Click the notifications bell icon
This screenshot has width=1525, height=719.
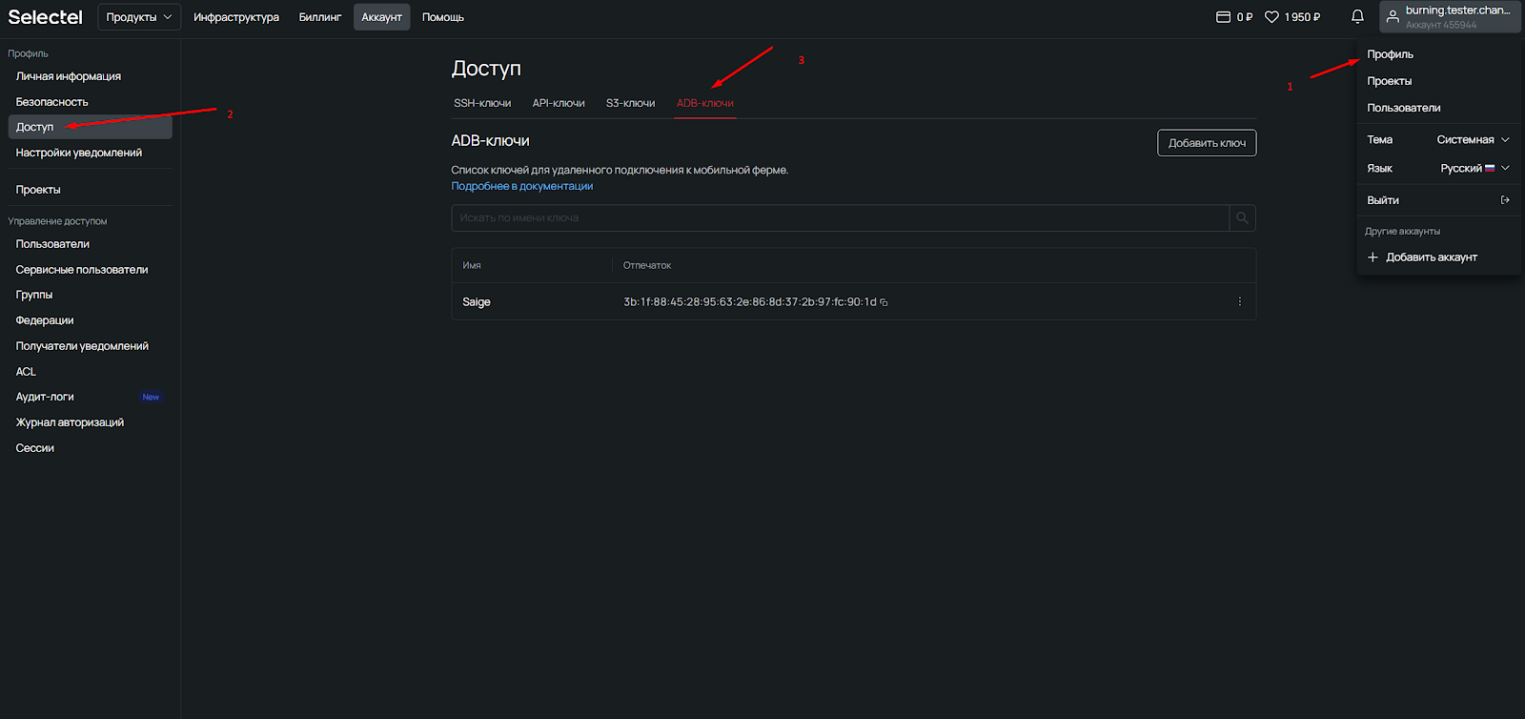(1357, 17)
